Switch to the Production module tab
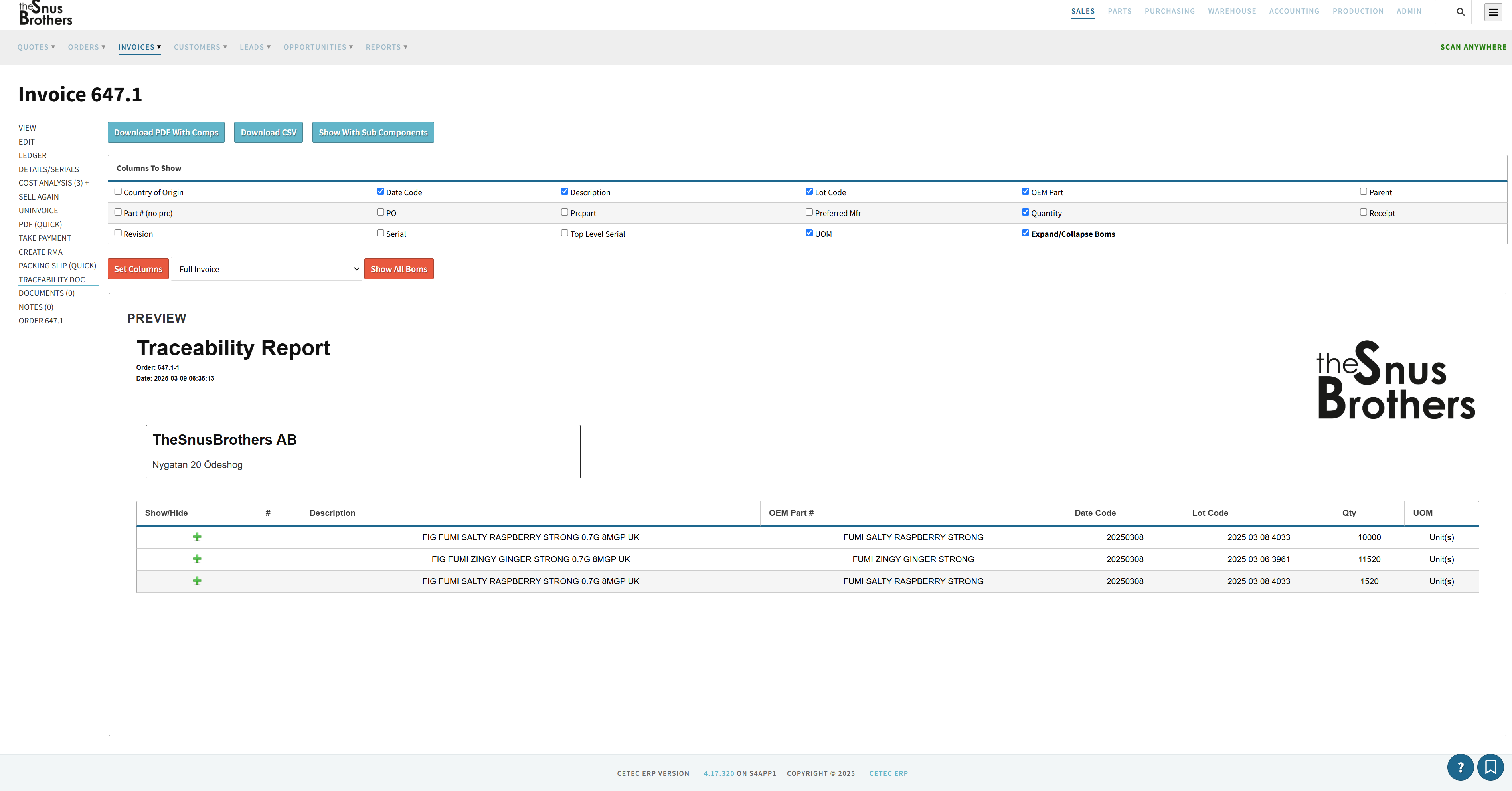Screen dimensions: 1512x791 point(1358,11)
